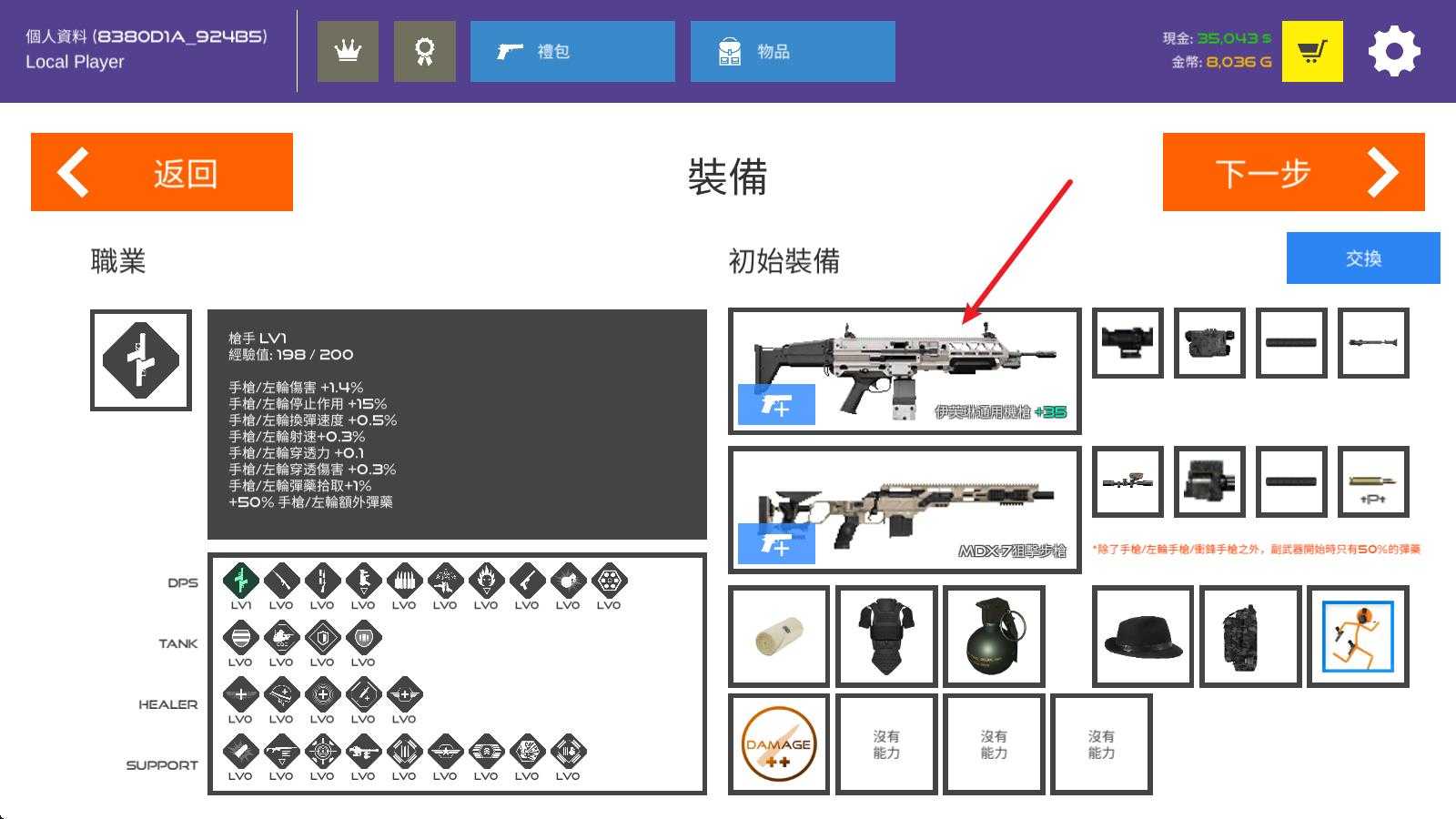
Task: Click the blue 交換 swap button
Action: click(x=1362, y=258)
